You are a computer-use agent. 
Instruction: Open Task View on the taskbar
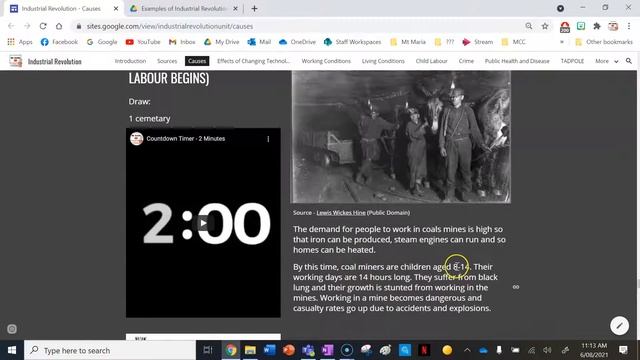point(208,350)
